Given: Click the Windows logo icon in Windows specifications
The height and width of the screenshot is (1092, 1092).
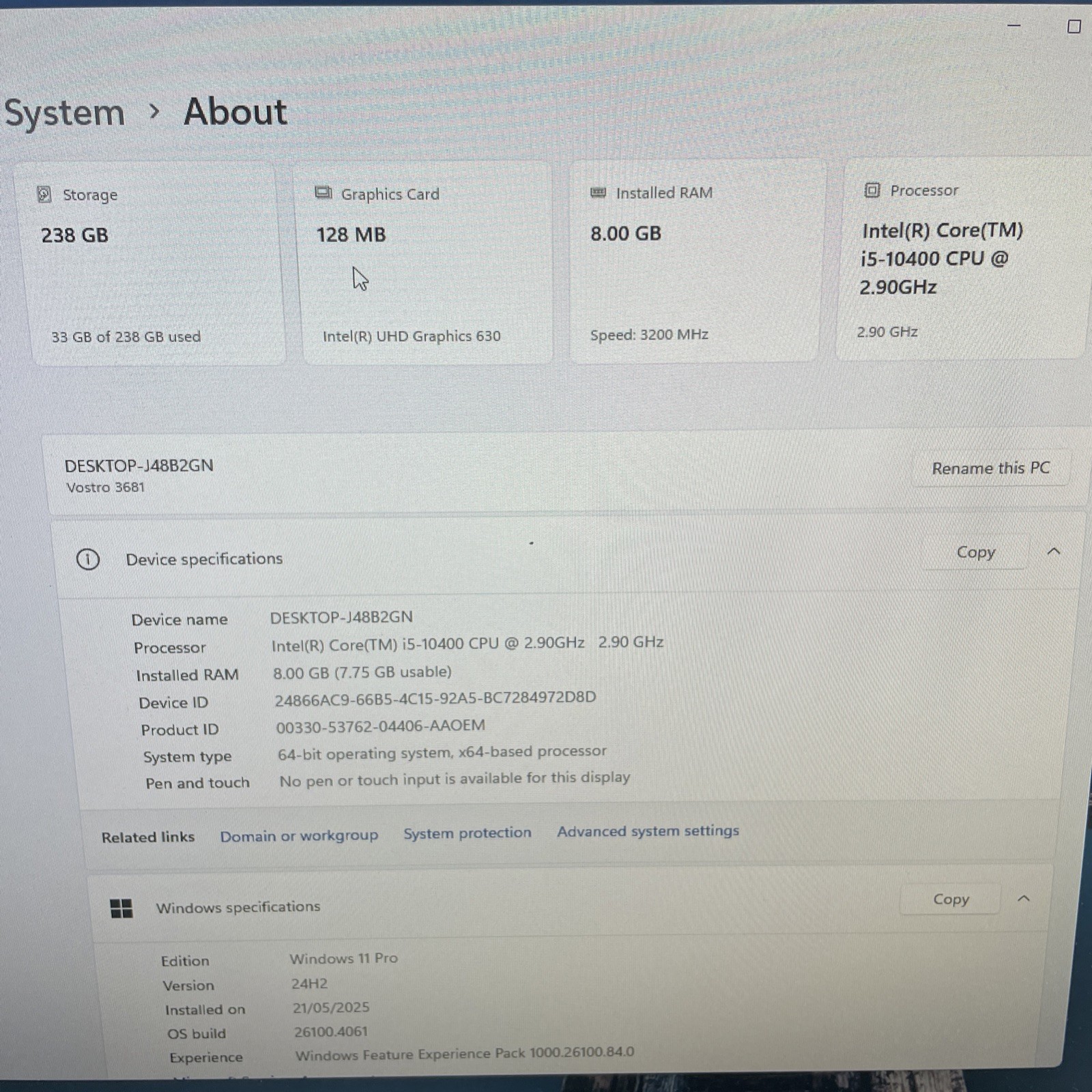Looking at the screenshot, I should [121, 908].
